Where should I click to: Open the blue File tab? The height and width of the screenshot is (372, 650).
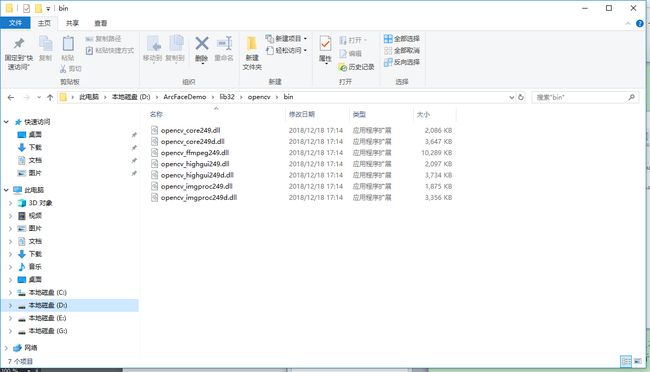point(15,23)
